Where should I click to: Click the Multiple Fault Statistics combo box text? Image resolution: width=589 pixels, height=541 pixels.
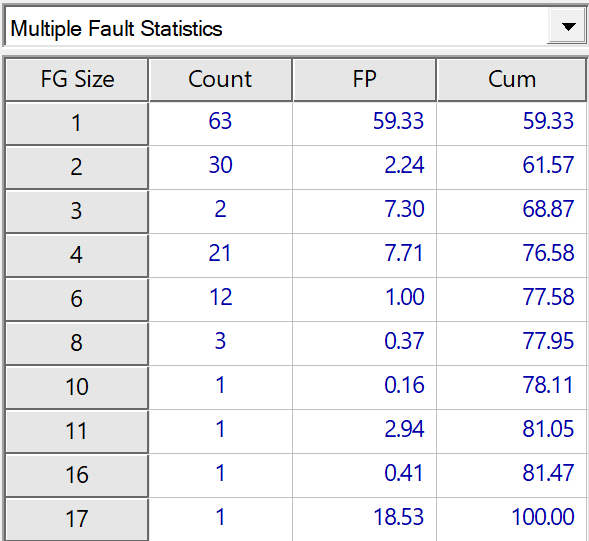click(x=116, y=29)
